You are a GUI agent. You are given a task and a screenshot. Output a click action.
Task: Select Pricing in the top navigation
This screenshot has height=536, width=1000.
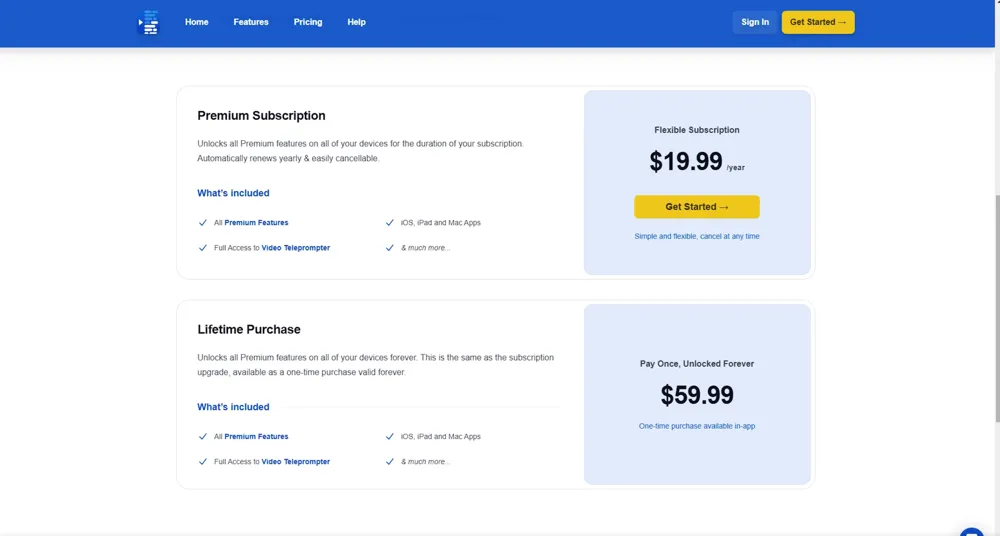tap(308, 22)
